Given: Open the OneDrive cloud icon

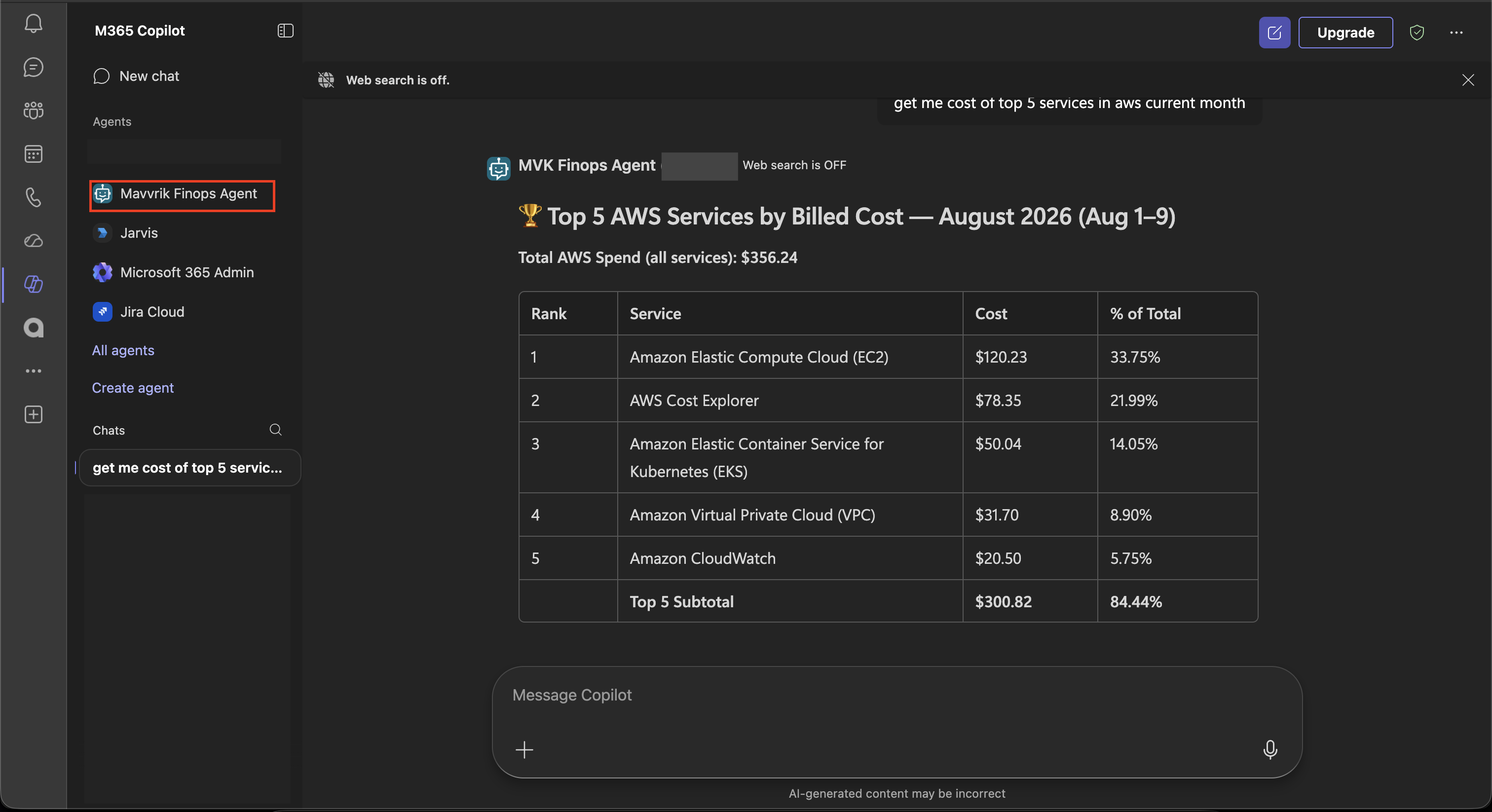Looking at the screenshot, I should tap(34, 240).
